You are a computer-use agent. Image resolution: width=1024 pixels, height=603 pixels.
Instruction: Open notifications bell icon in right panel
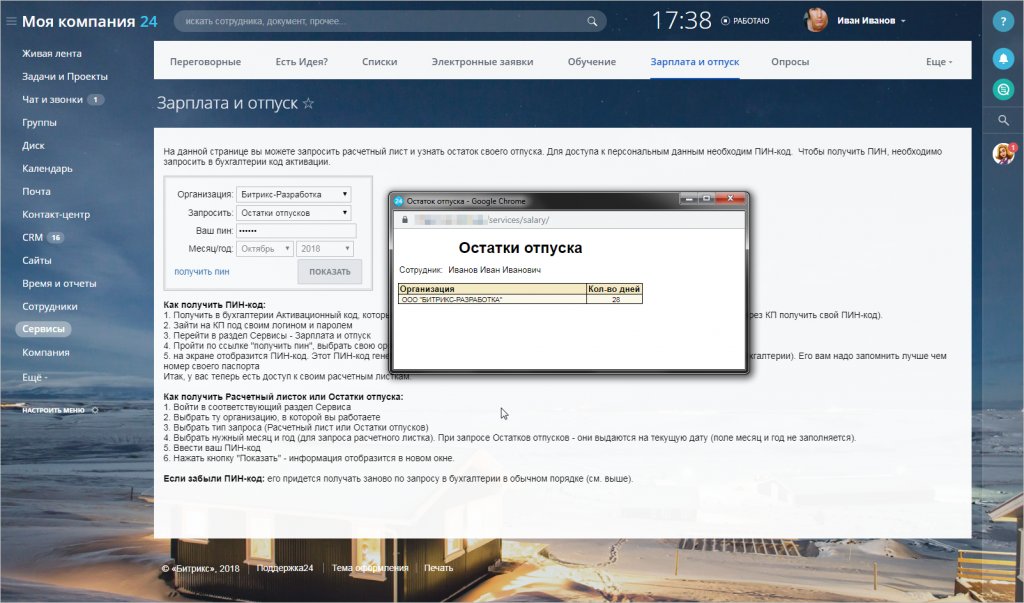1003,59
